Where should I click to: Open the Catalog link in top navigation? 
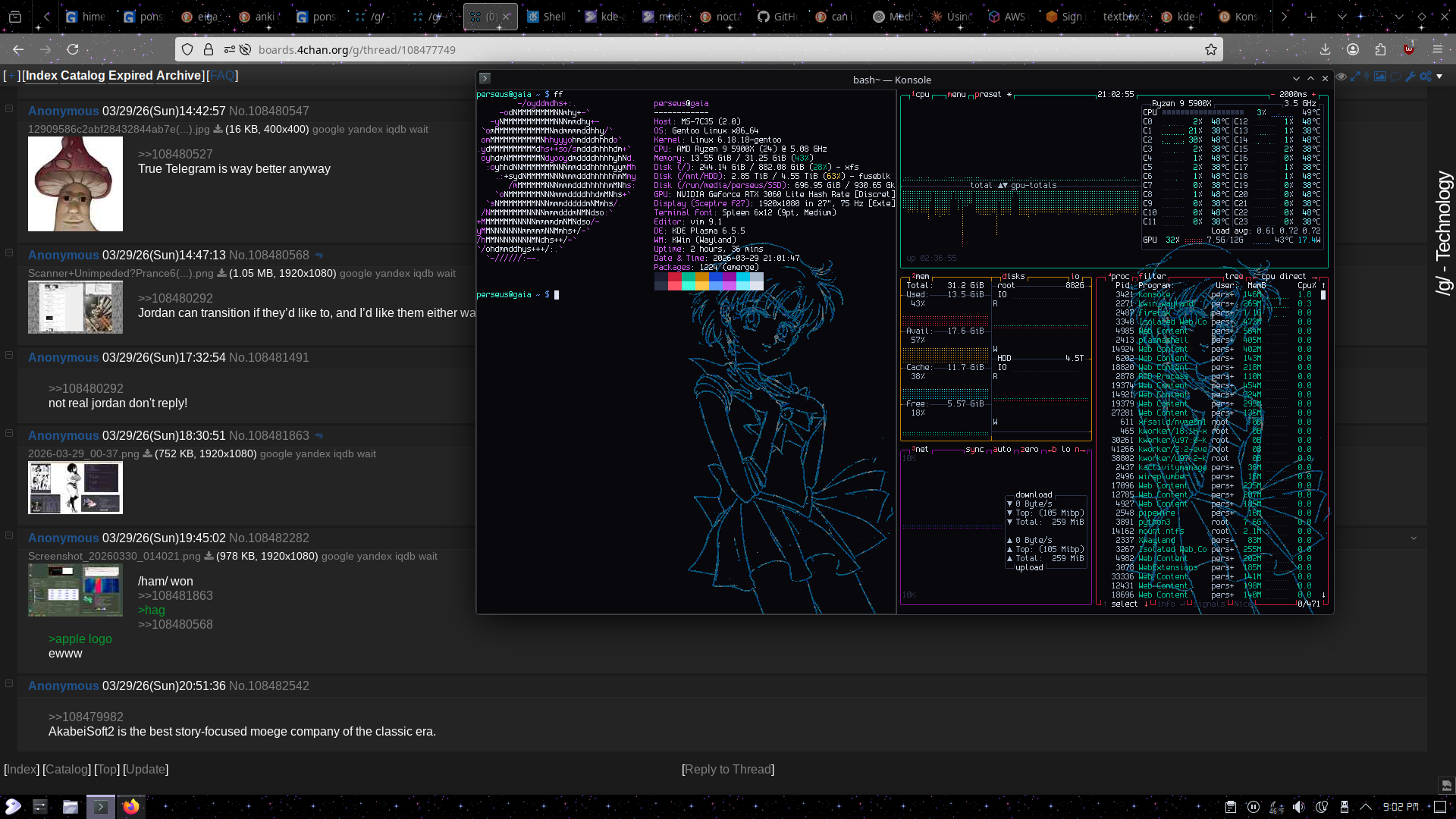tap(83, 76)
